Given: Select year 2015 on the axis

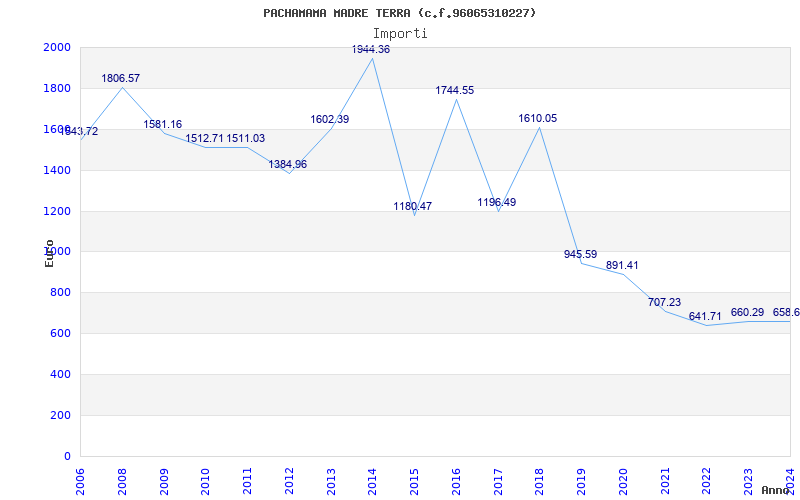Looking at the screenshot, I should [x=414, y=481].
